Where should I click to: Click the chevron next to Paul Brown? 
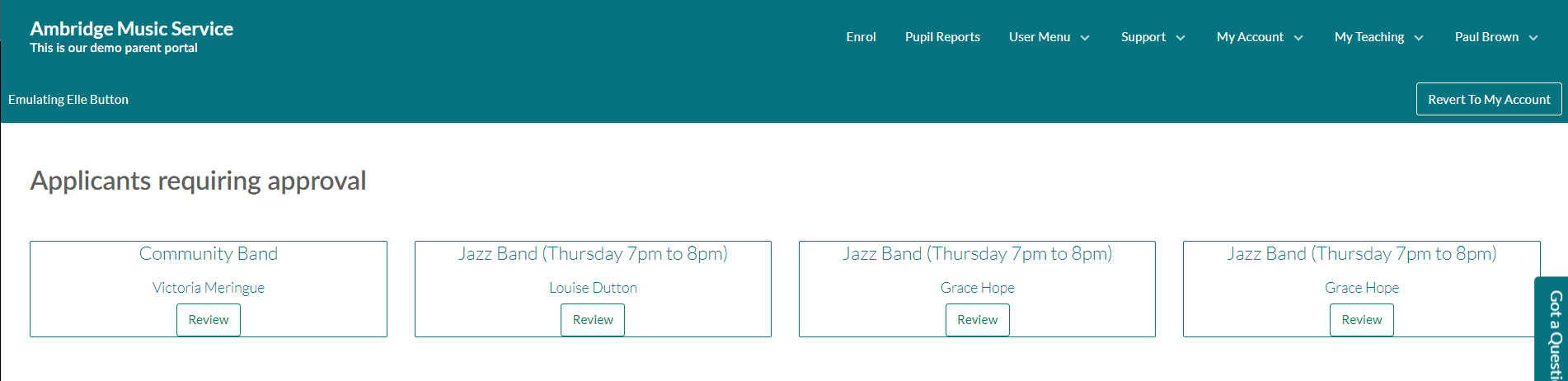point(1533,38)
